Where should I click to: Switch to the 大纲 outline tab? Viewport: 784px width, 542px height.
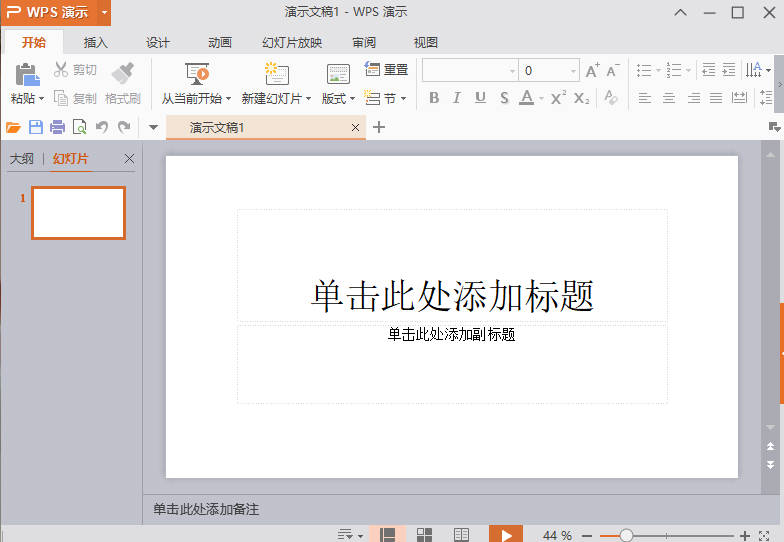22,159
